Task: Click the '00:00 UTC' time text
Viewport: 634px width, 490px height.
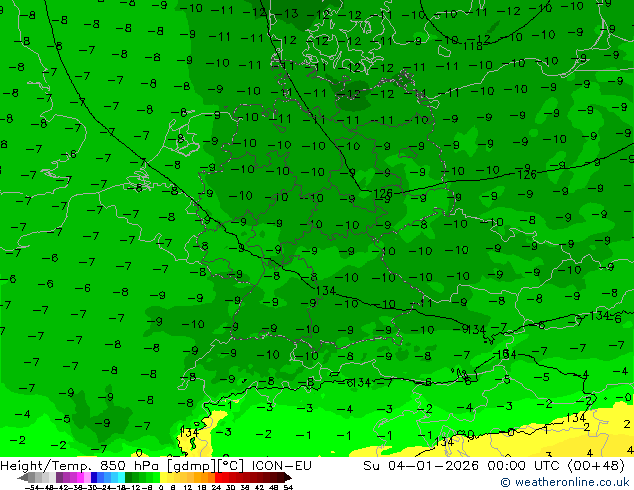Action: point(526,466)
